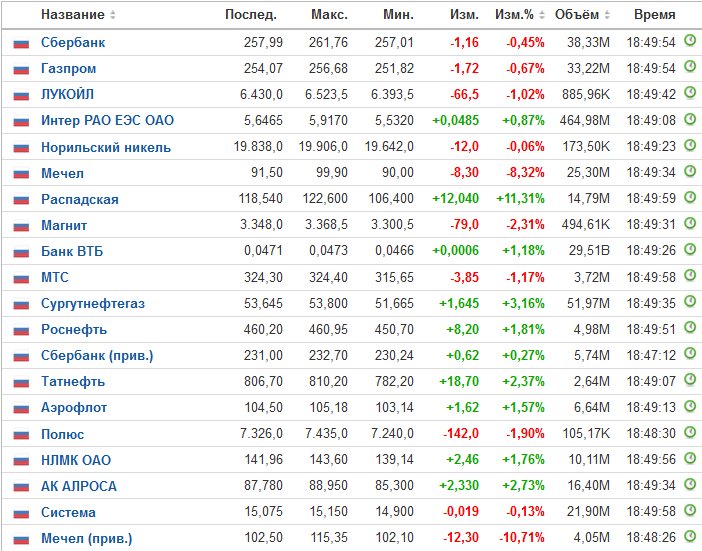Click the flag icon next to Роснефть

pos(21,330)
